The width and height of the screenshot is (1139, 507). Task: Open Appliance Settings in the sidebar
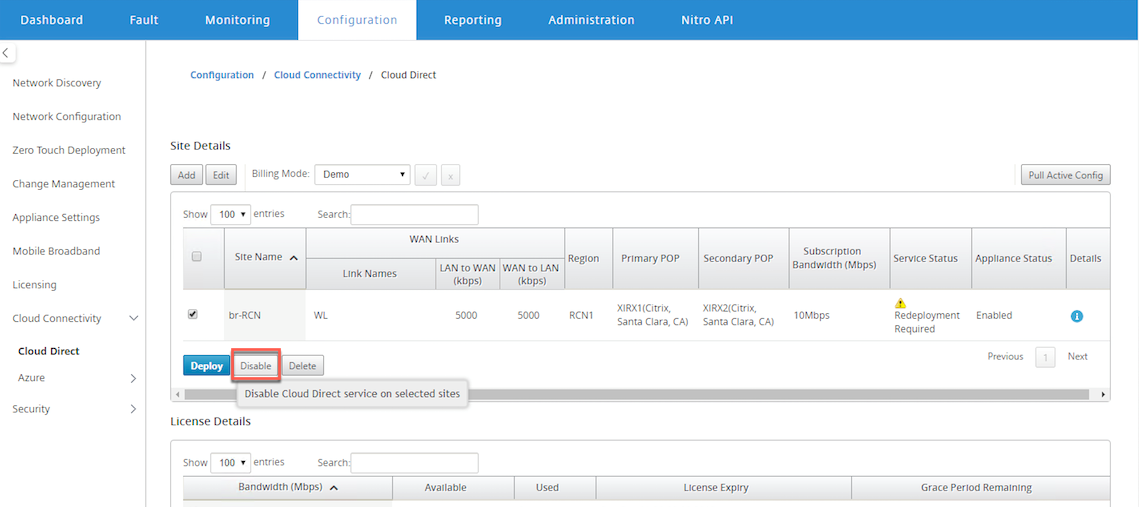[x=56, y=217]
